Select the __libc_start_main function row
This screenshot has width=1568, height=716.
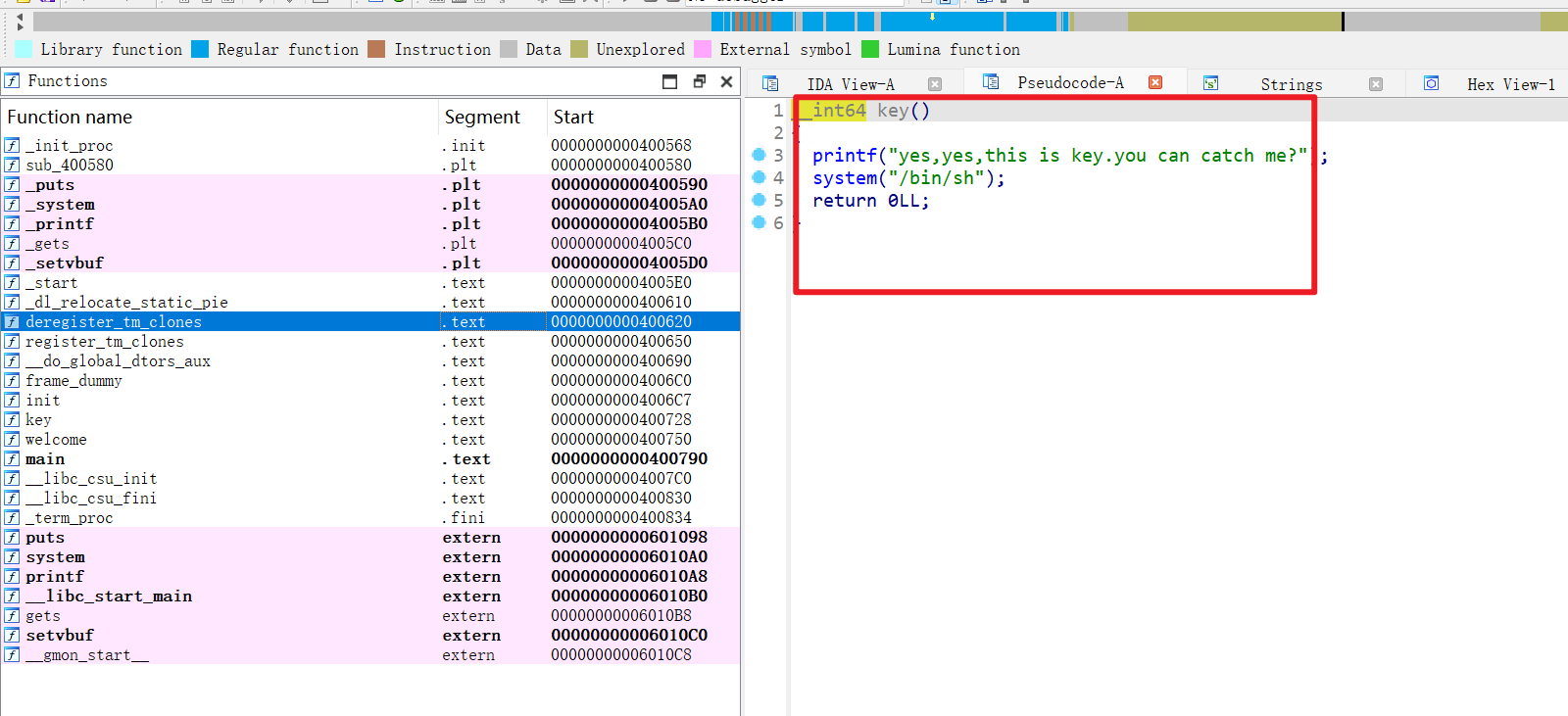click(x=370, y=596)
